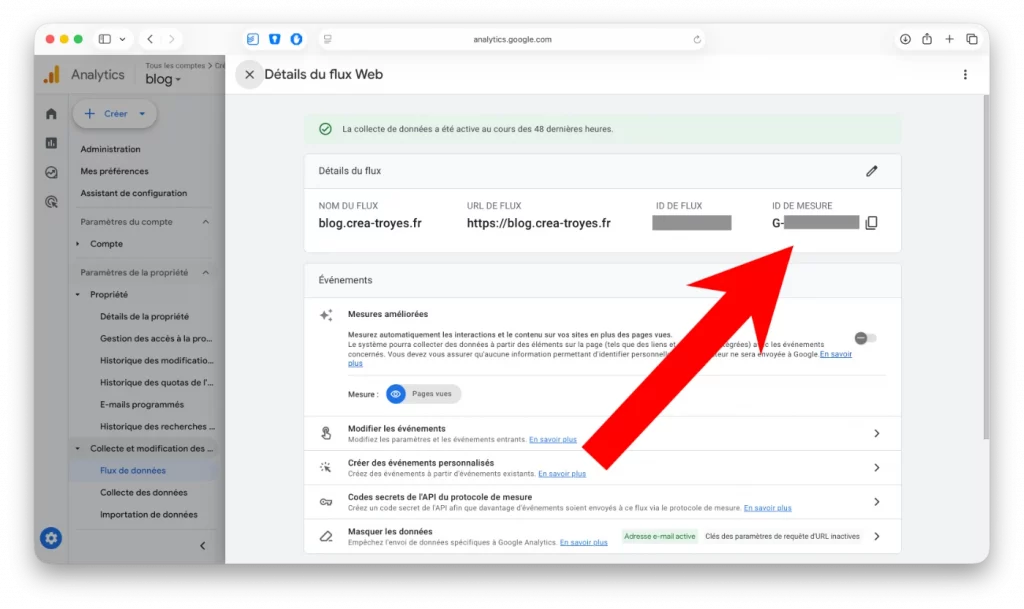Click the Pages vues eye chip

(424, 394)
